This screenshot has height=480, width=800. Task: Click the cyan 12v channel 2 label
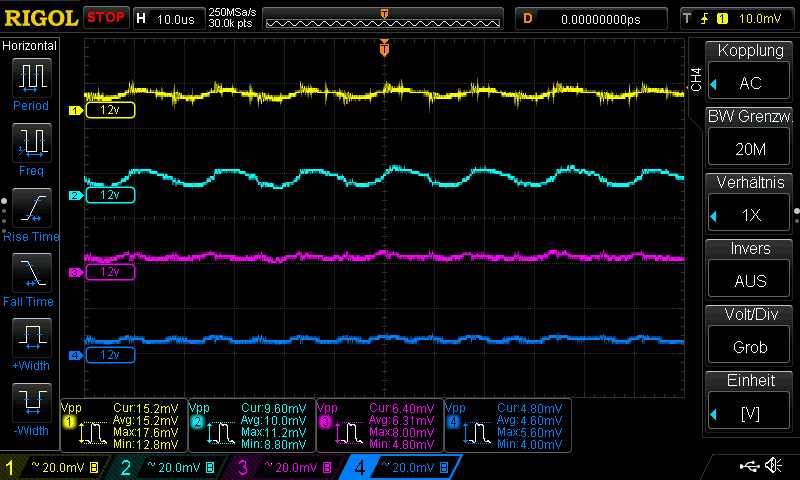pyautogui.click(x=110, y=195)
